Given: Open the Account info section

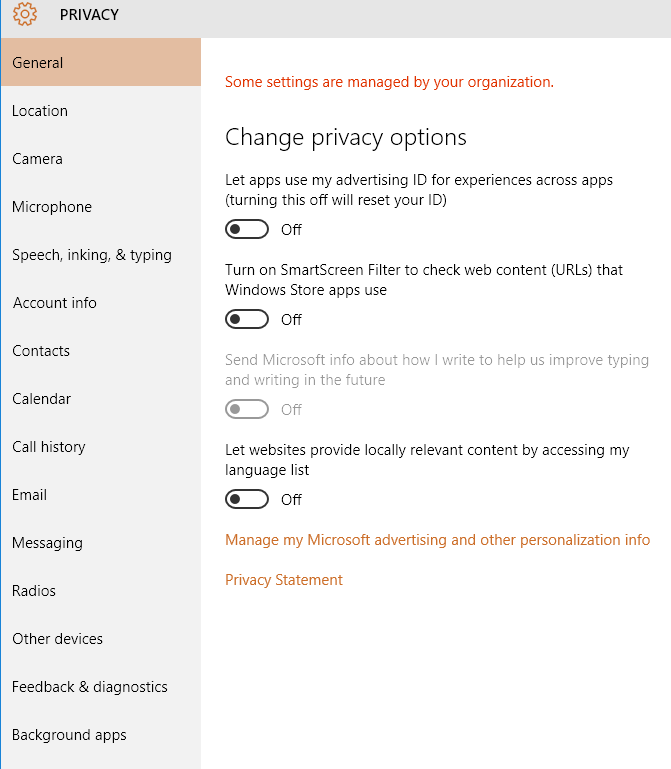Looking at the screenshot, I should click(x=55, y=303).
